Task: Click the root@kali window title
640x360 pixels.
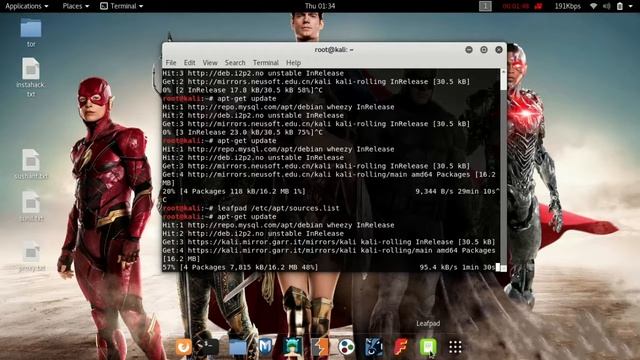Action: pyautogui.click(x=334, y=49)
